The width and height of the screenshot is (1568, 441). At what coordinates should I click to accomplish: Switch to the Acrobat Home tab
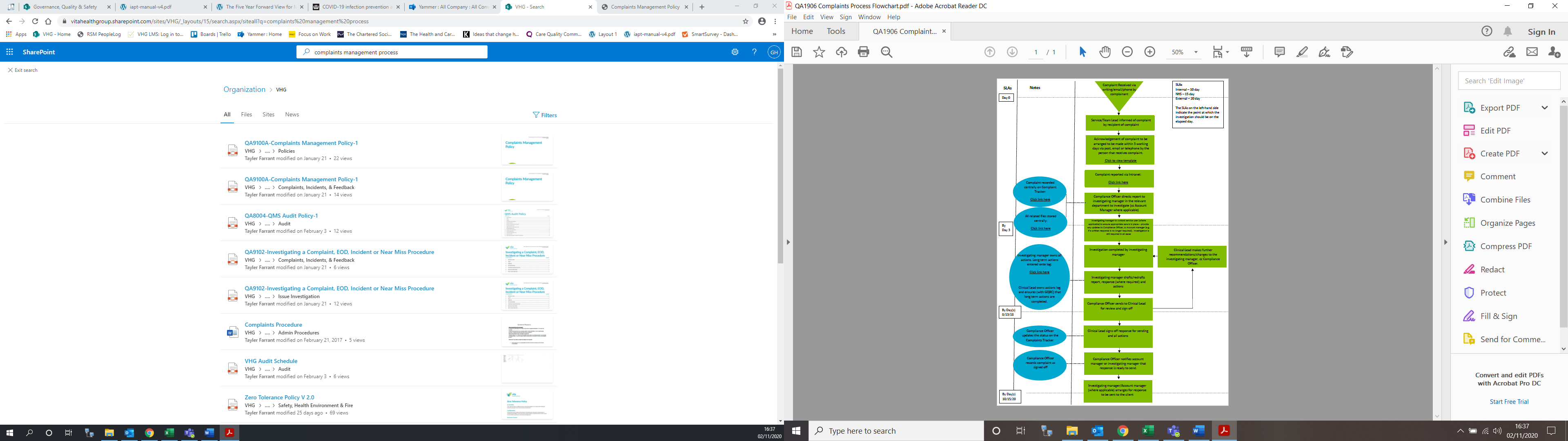pyautogui.click(x=802, y=31)
